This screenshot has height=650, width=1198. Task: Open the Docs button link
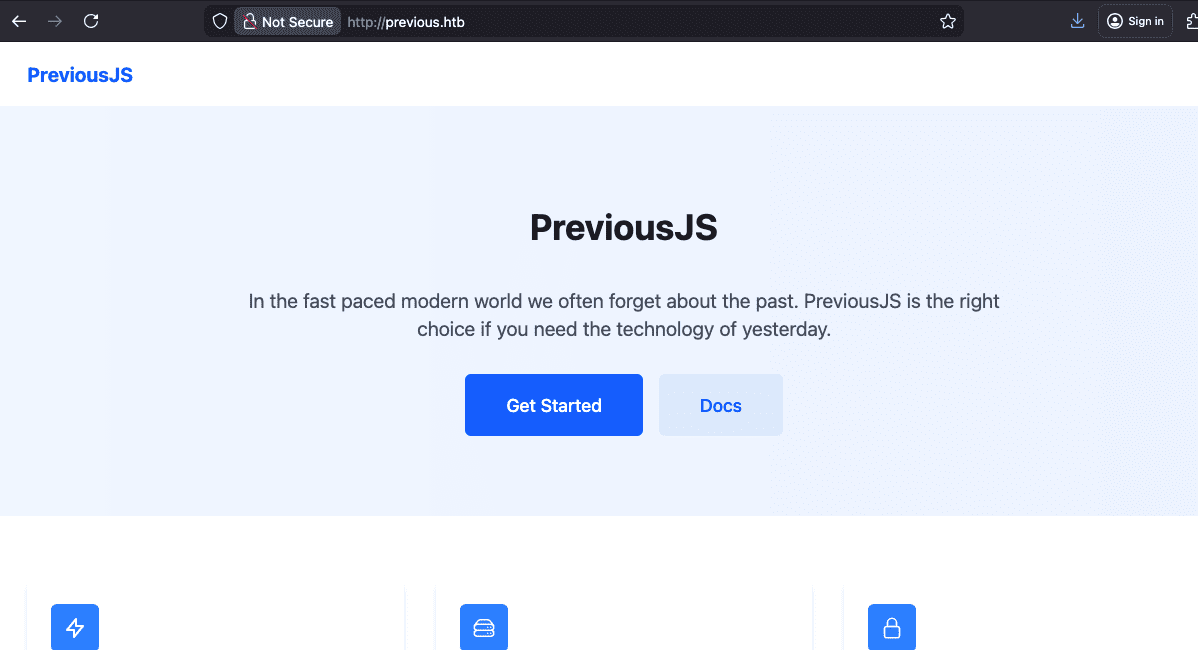(x=720, y=405)
